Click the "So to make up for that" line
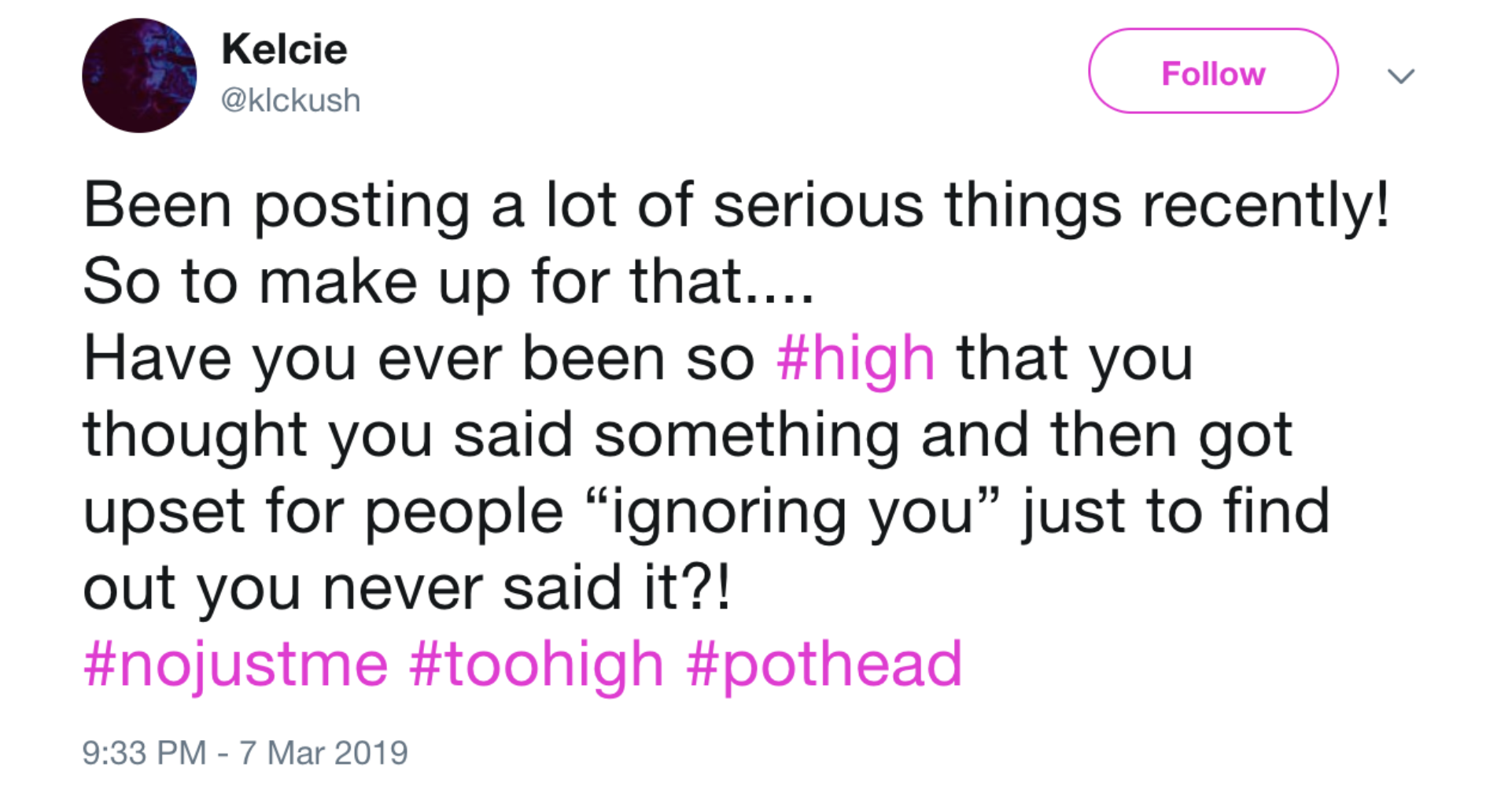 [448, 282]
